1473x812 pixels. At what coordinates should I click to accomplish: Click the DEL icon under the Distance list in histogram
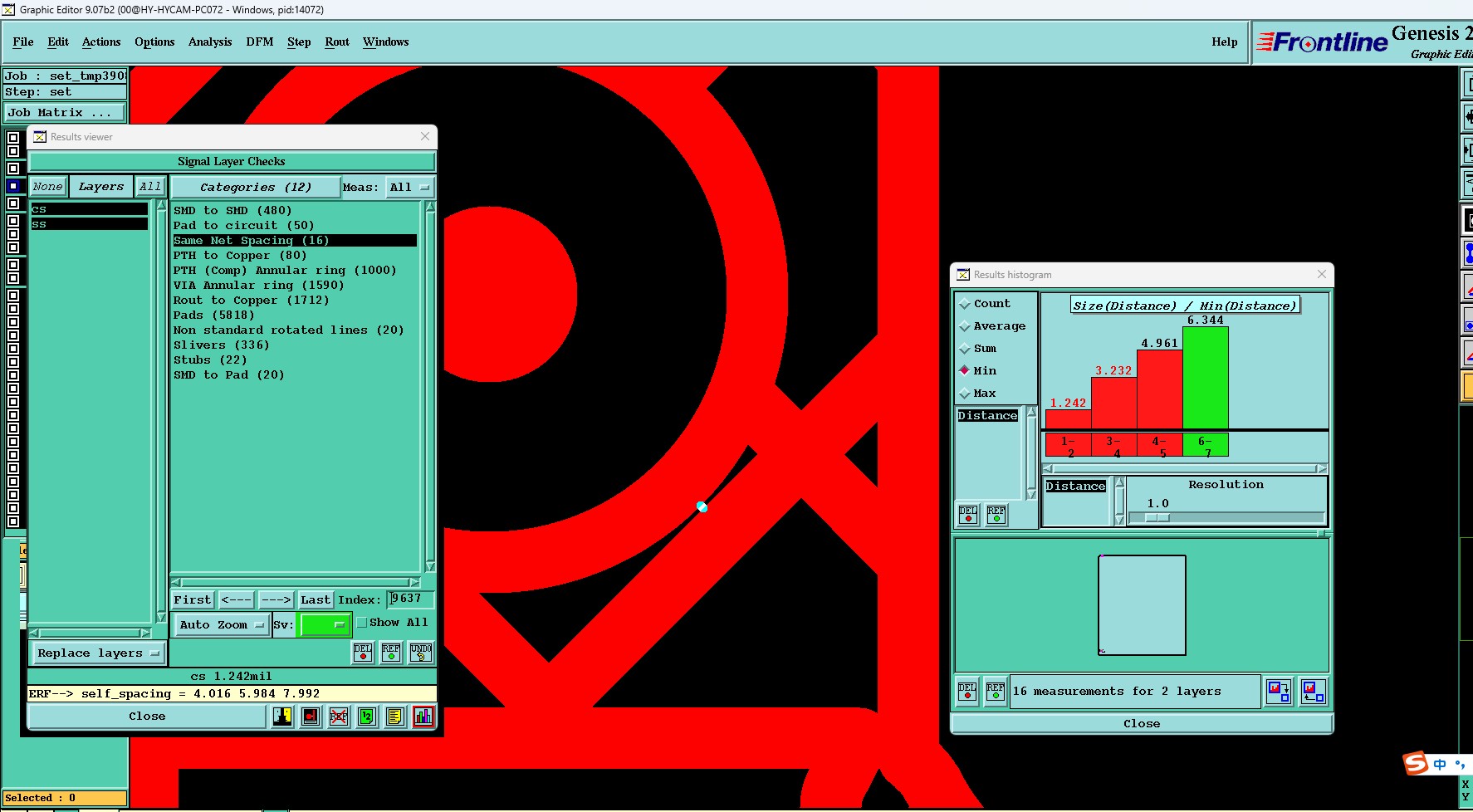tap(968, 515)
